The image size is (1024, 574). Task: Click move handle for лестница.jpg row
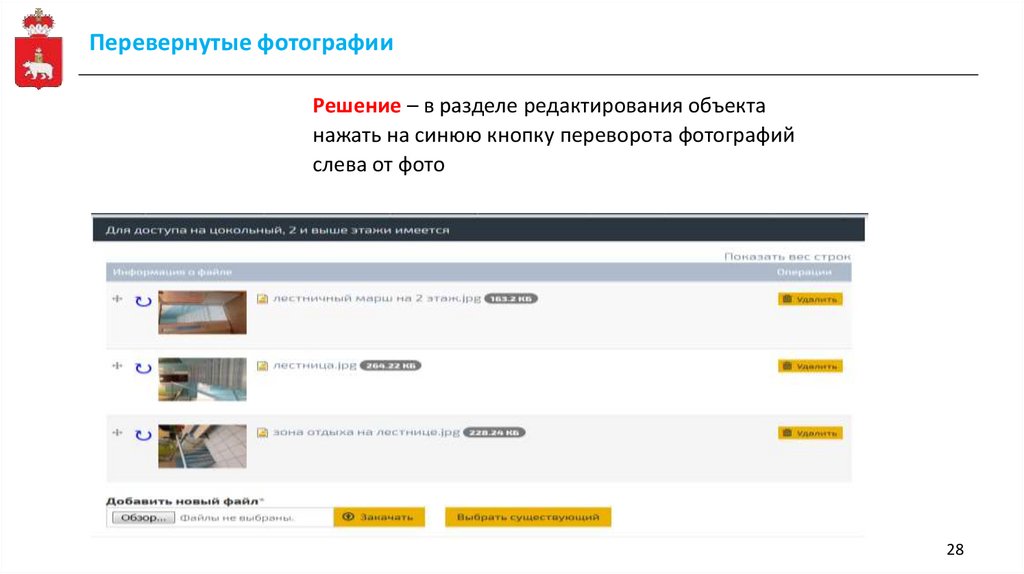(118, 366)
